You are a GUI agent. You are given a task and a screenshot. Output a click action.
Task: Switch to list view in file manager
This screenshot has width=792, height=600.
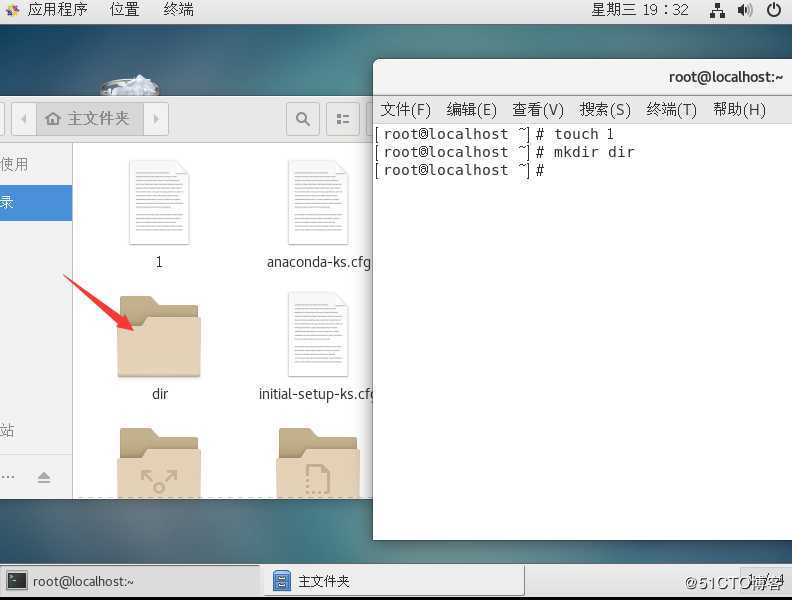coord(343,119)
